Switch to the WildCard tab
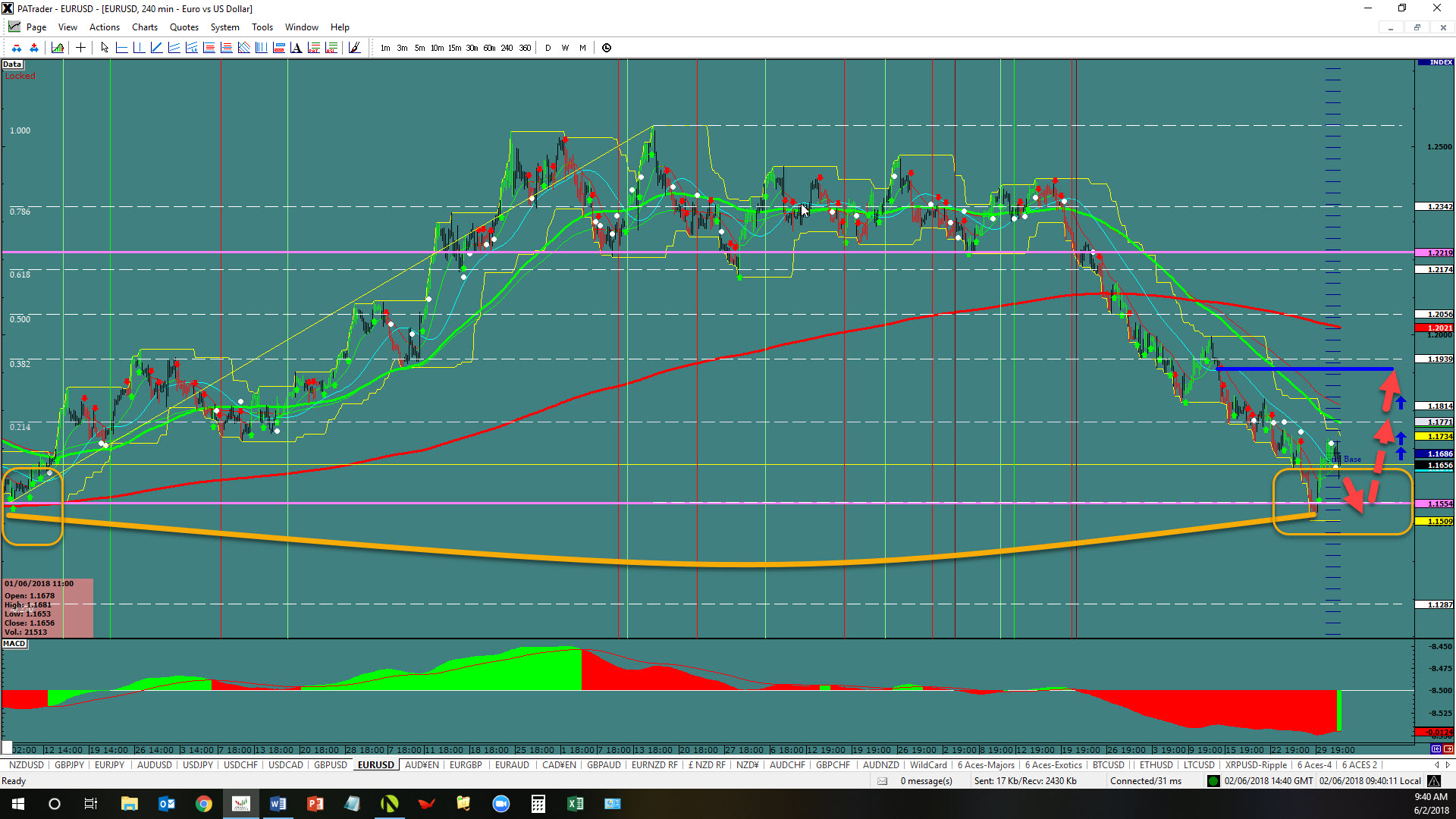1456x819 pixels. click(x=928, y=765)
